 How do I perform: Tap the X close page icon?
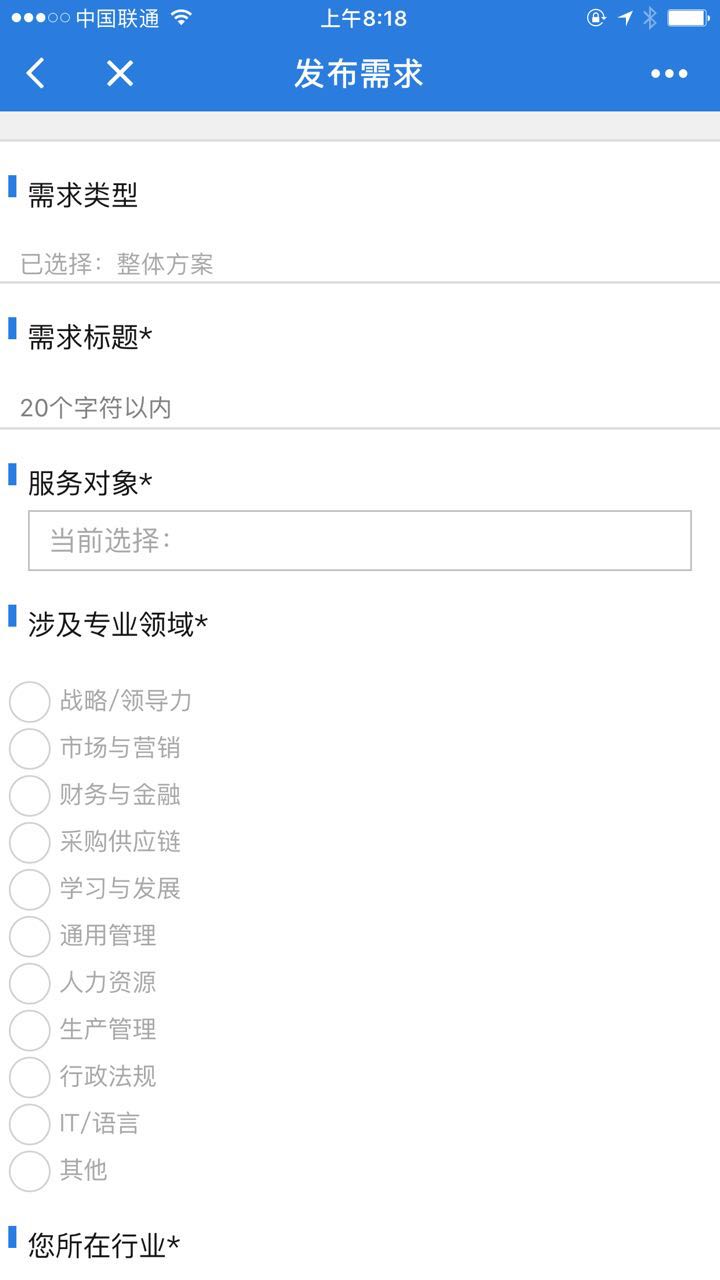[x=120, y=73]
